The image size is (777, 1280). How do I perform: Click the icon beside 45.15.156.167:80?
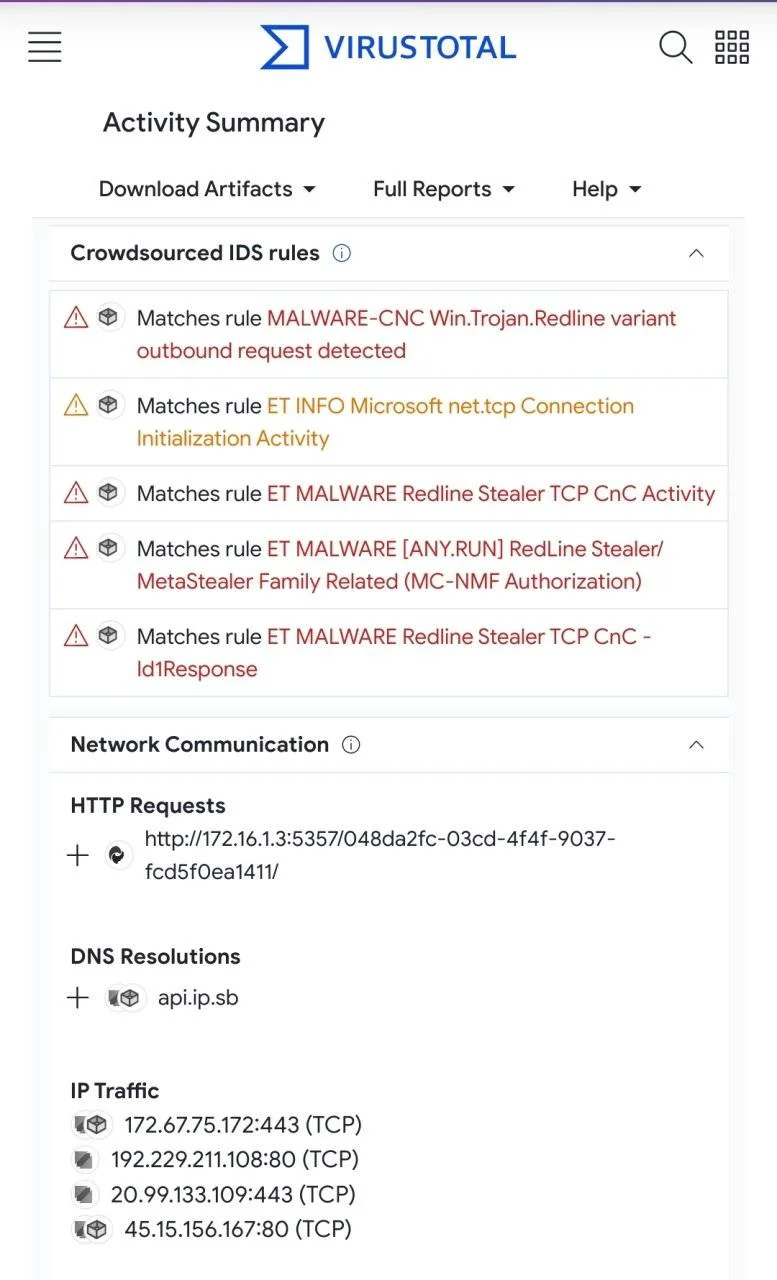pyautogui.click(x=91, y=1229)
